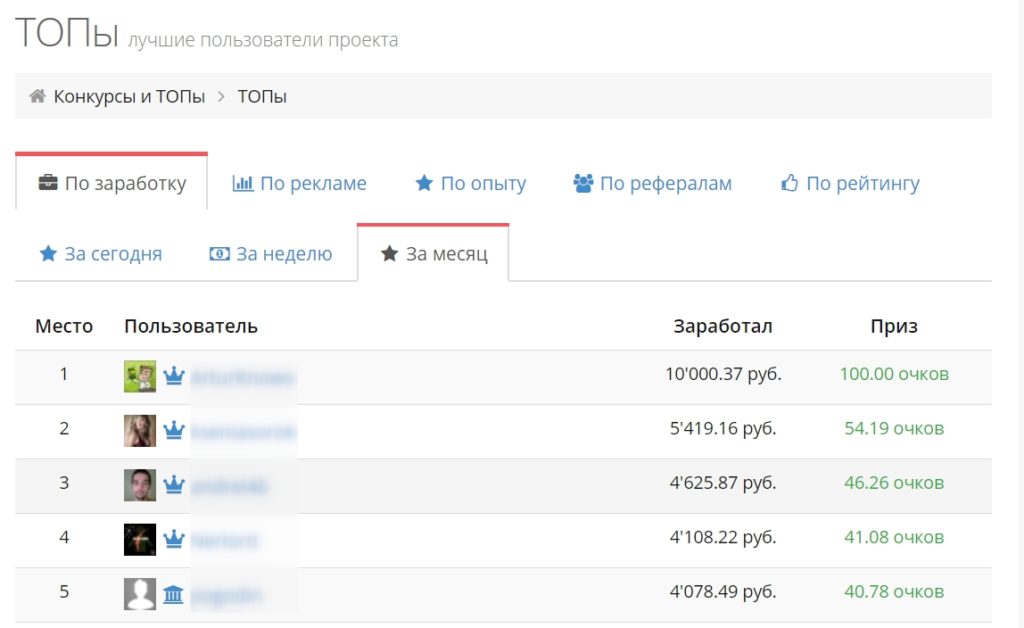Select the За месяц monthly tab
Image resolution: width=1024 pixels, height=628 pixels.
pos(434,254)
